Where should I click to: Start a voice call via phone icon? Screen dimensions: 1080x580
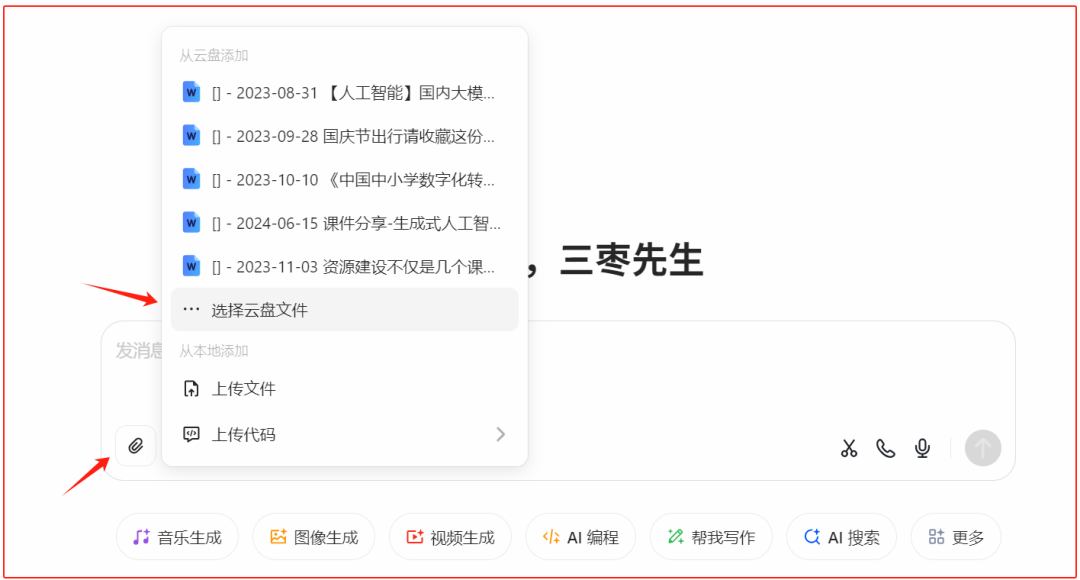(885, 448)
